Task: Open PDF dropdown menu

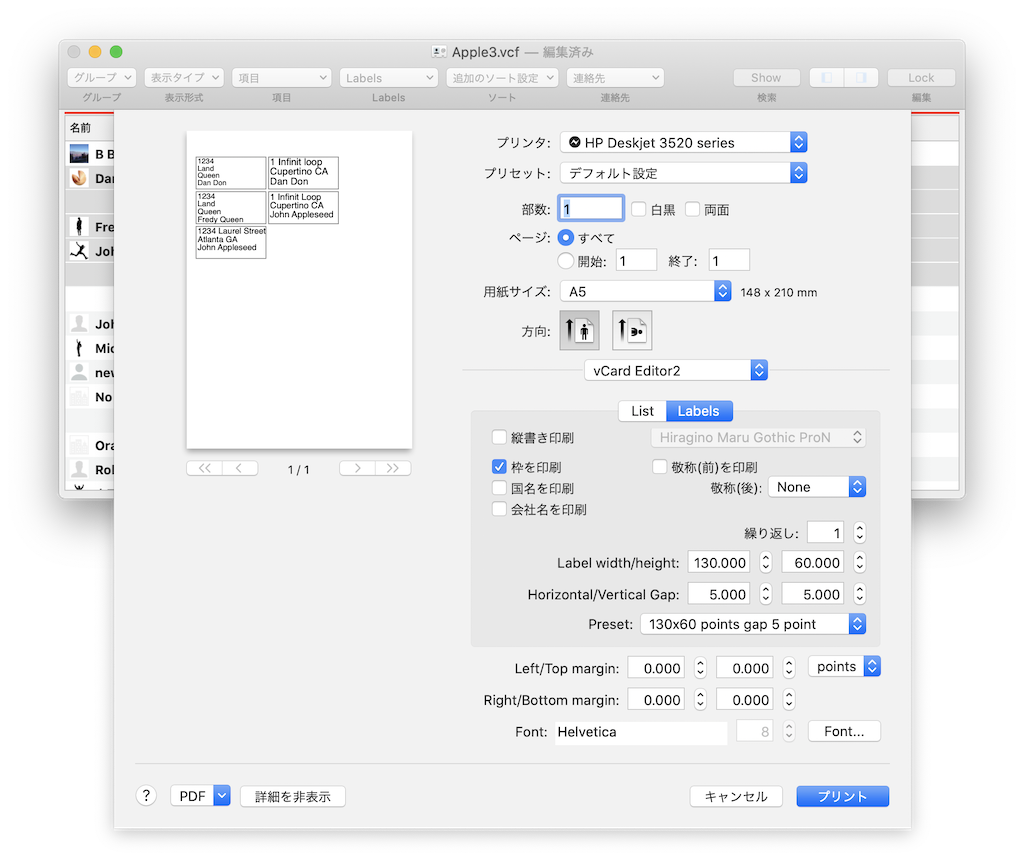Action: [200, 796]
